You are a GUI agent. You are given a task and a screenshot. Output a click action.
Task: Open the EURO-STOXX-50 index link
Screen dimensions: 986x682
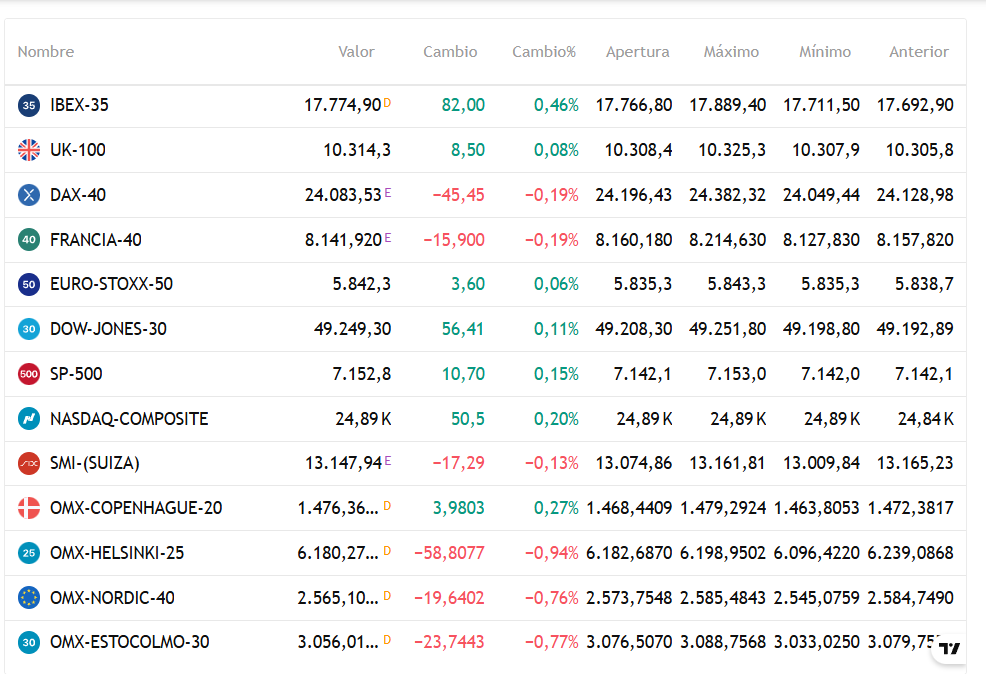click(111, 284)
